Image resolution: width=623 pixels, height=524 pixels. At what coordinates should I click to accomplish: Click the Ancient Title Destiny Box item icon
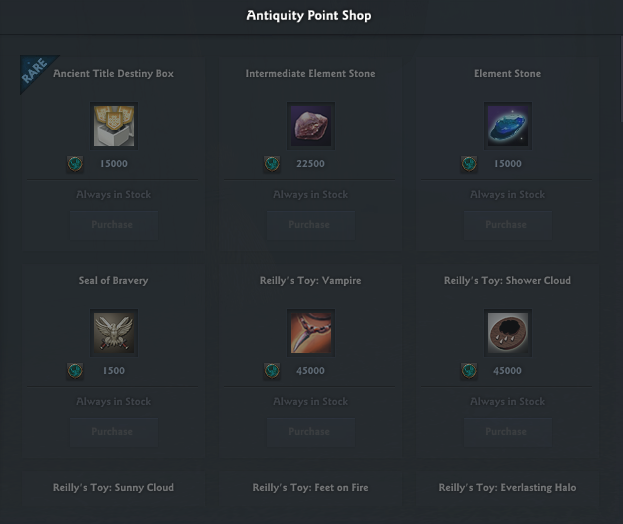[x=113, y=126]
